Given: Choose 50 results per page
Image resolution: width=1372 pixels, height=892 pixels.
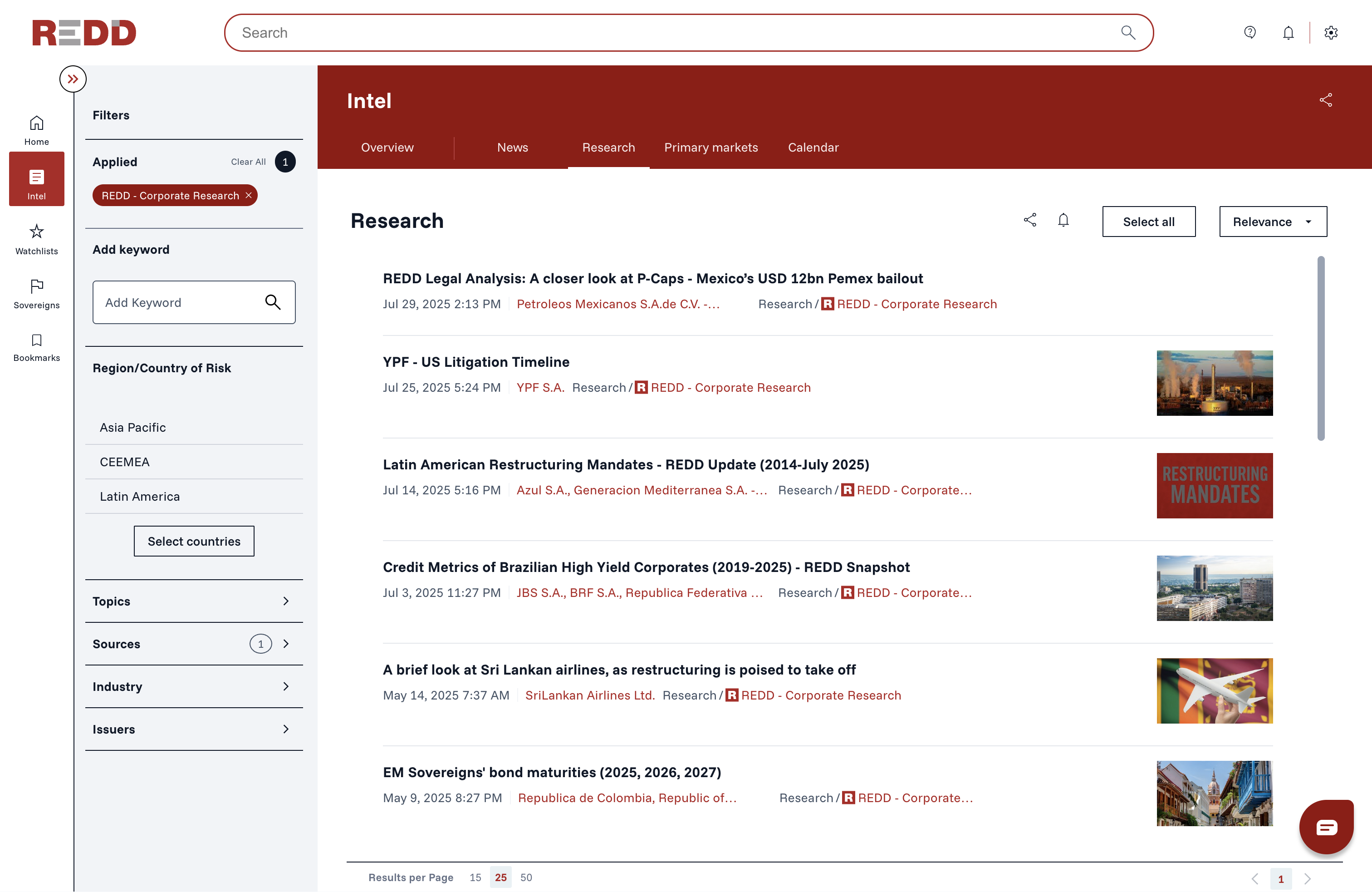Looking at the screenshot, I should tap(526, 877).
